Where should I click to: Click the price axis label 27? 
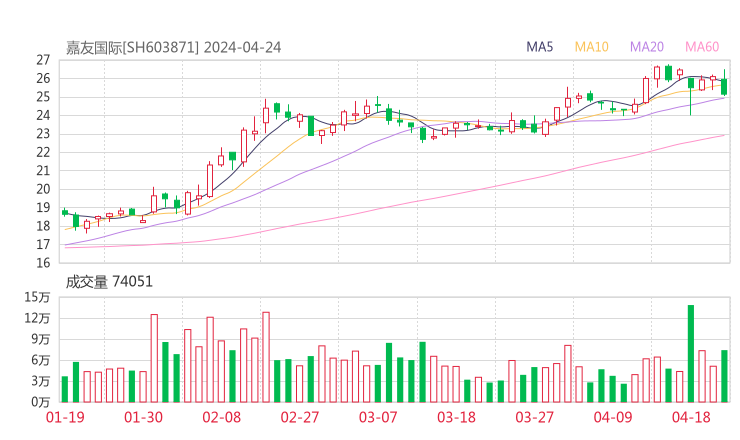pos(43,60)
